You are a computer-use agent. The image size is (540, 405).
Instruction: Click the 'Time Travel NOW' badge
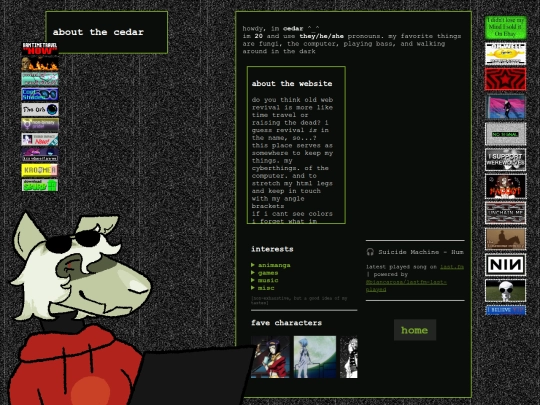click(40, 49)
